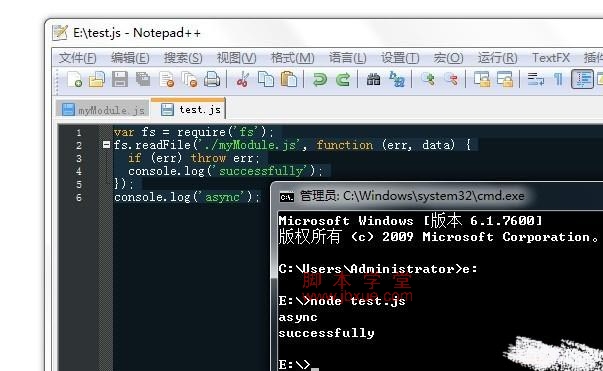Click 'successfully' output in cmd window
This screenshot has width=603, height=371.
click(x=326, y=333)
